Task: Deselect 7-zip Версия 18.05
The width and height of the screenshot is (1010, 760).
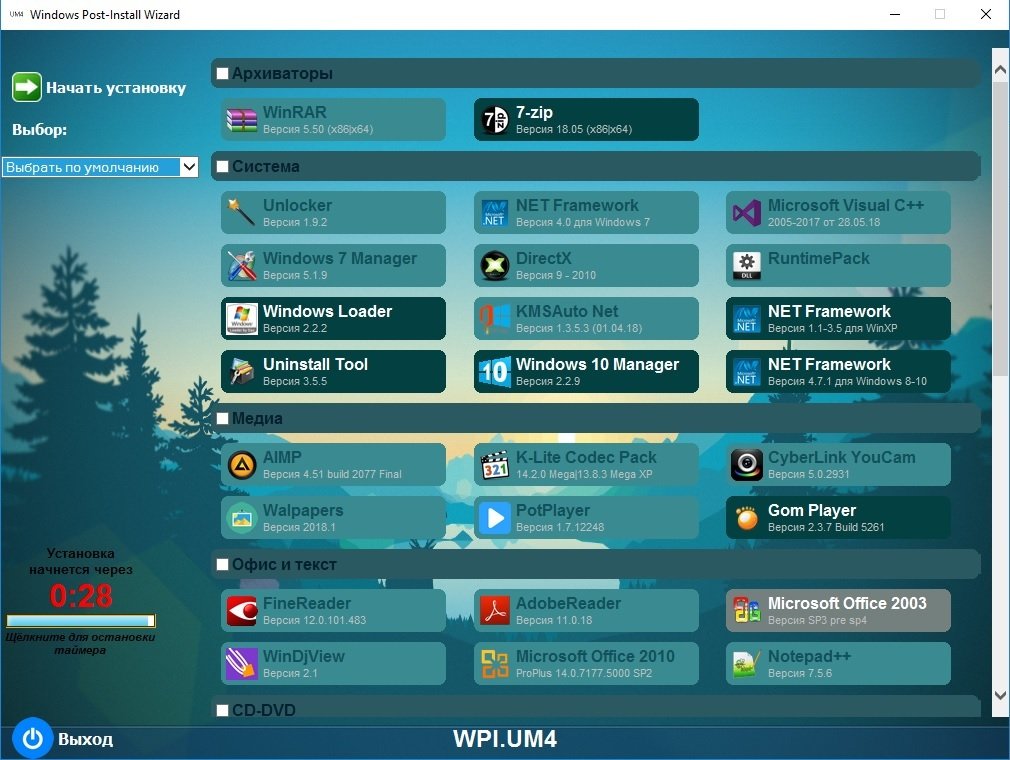Action: click(x=586, y=120)
